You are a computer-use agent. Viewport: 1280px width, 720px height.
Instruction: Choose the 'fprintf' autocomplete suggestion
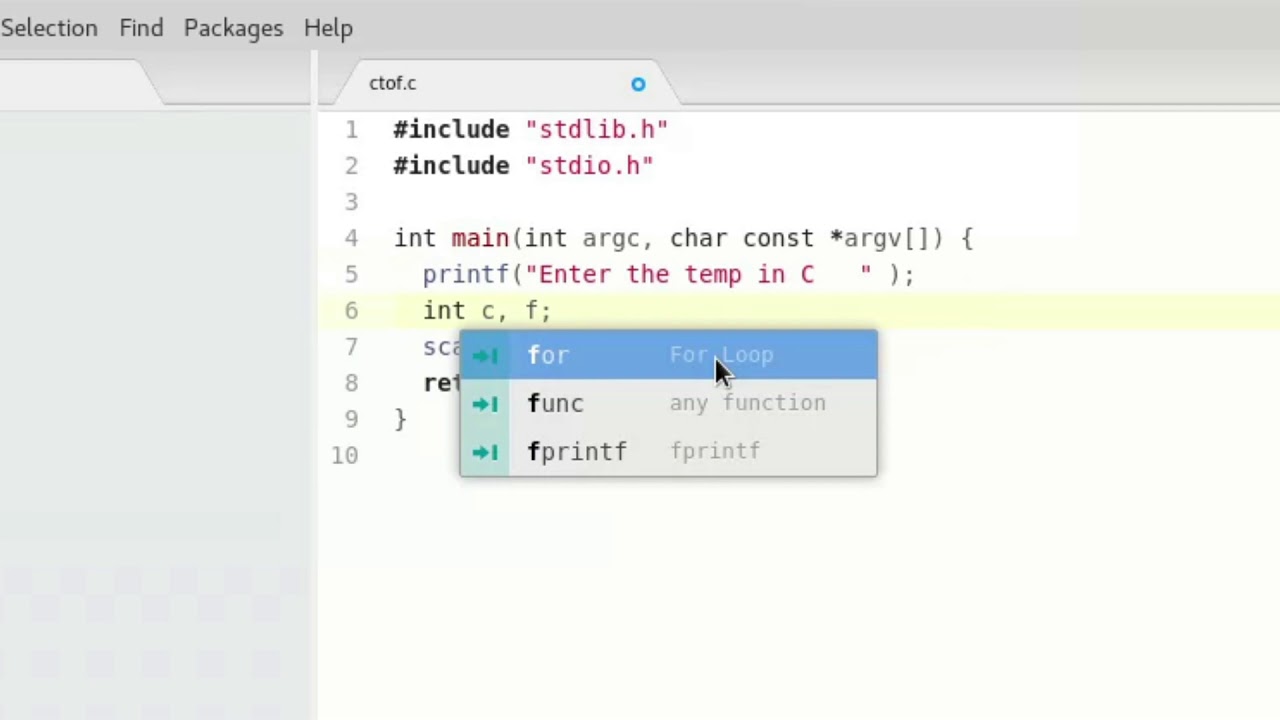pyautogui.click(x=668, y=451)
